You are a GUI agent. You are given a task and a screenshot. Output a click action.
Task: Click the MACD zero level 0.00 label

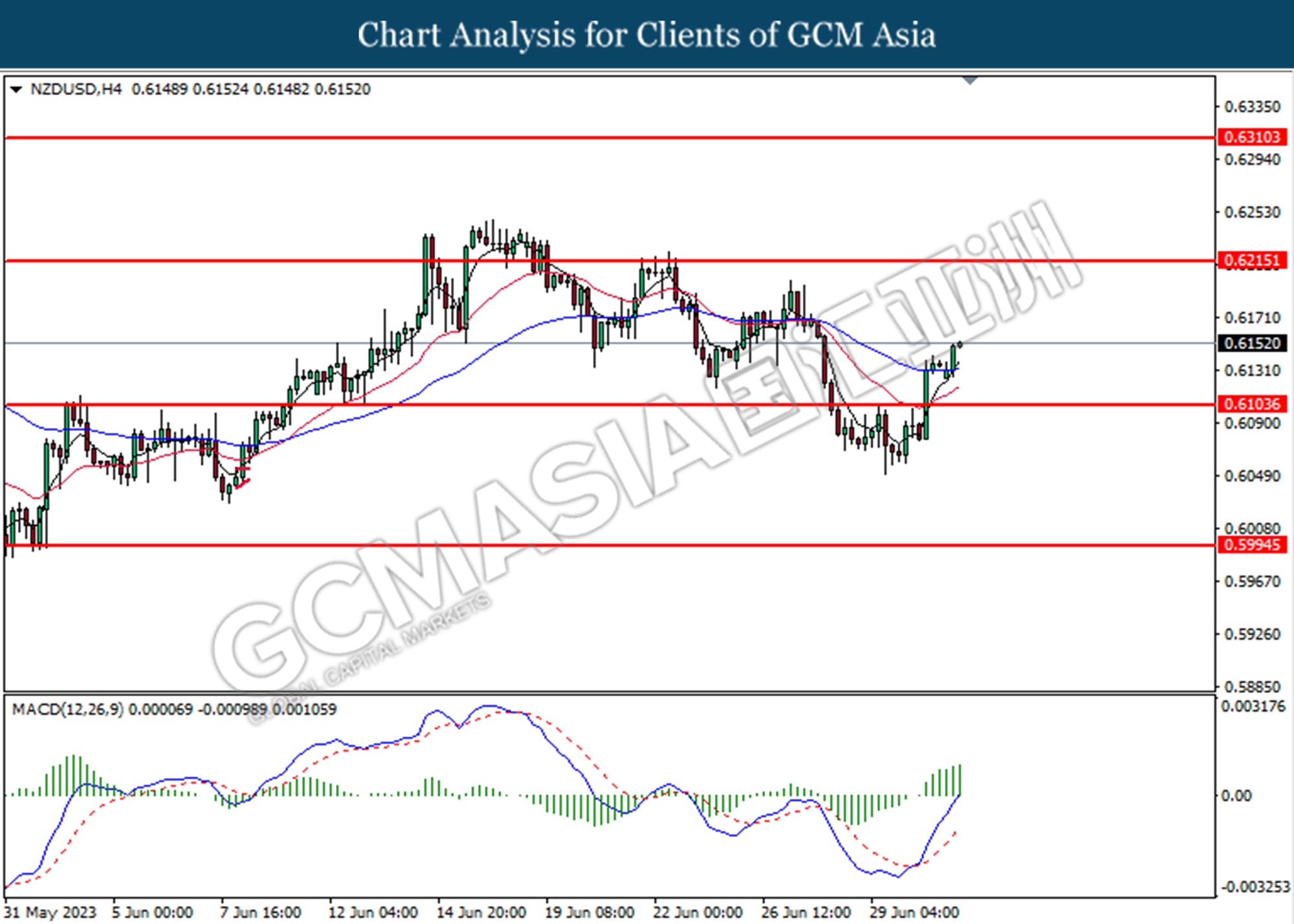coord(1236,796)
